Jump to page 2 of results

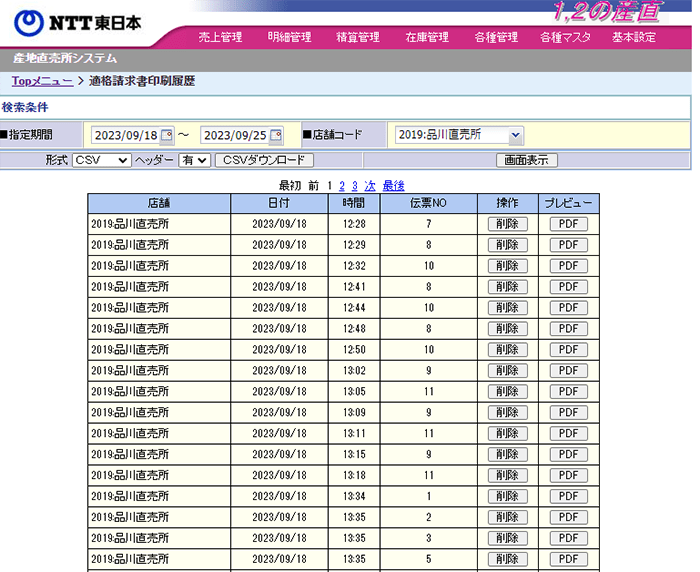click(x=342, y=186)
